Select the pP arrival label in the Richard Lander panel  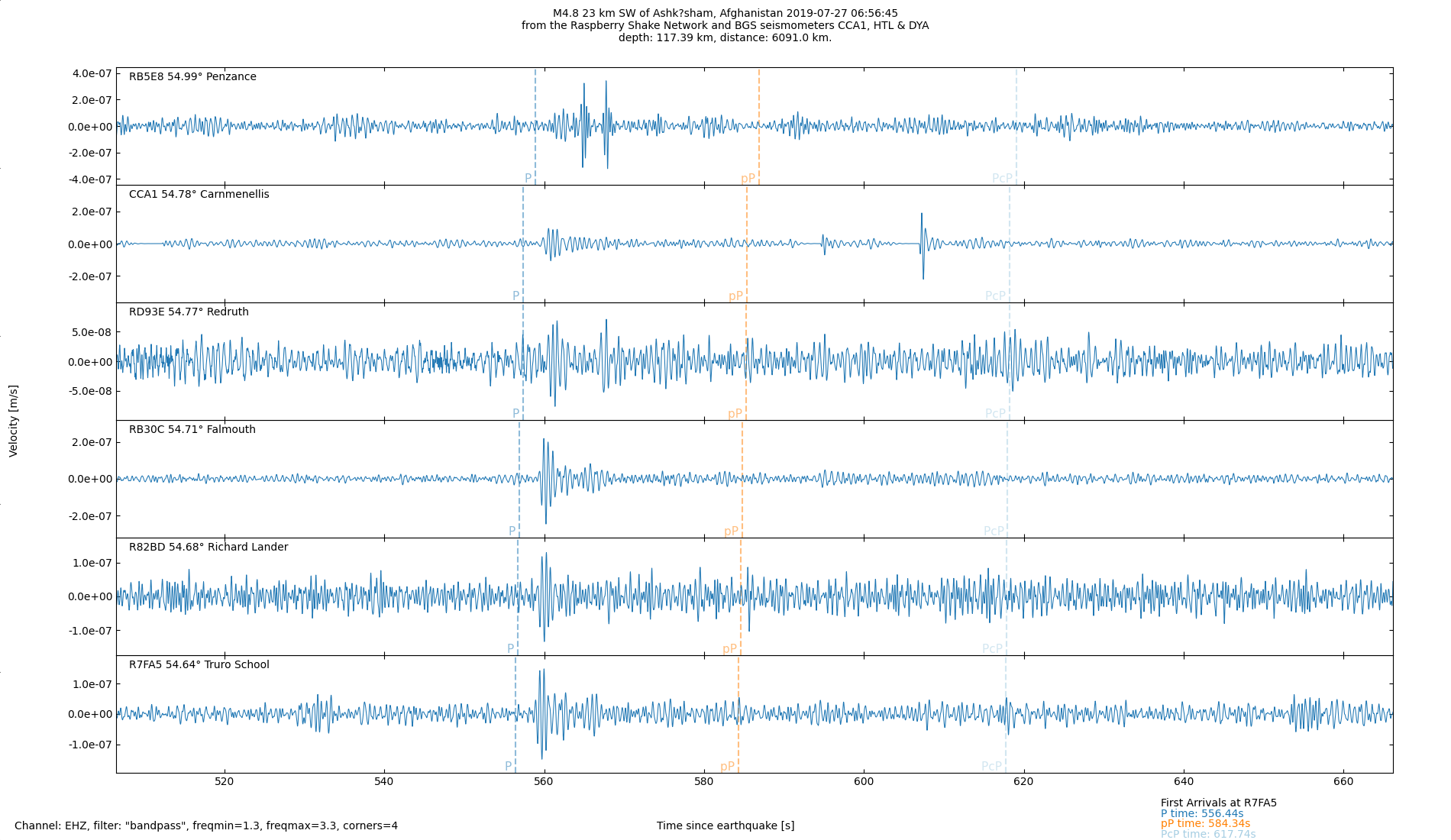(729, 649)
